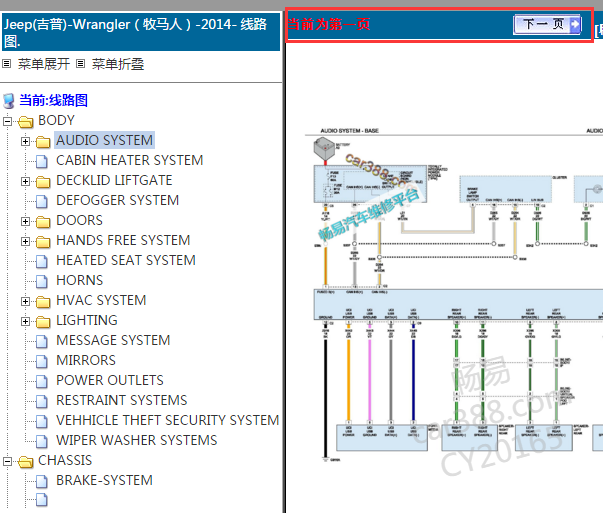Open DEFOGGER SYSTEM diagram
Screen dimensions: 603x513
click(118, 200)
